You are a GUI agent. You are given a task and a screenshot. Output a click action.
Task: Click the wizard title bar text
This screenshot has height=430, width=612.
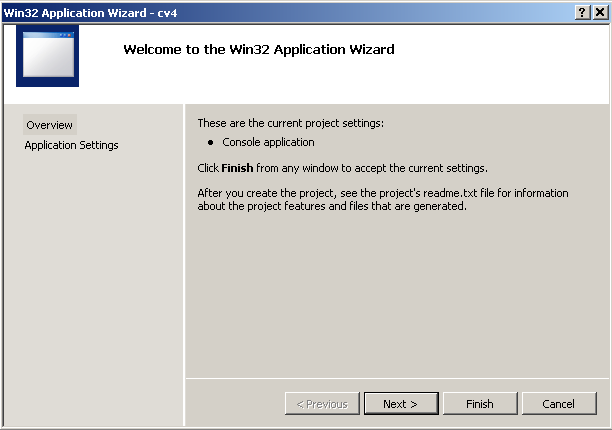90,13
